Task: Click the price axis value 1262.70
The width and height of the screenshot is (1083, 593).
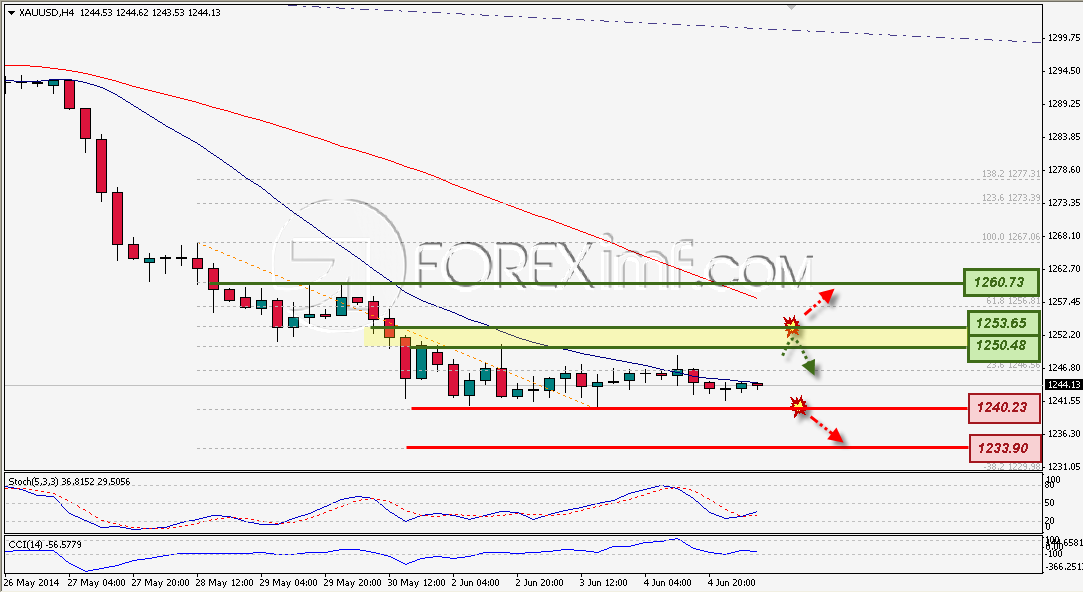Action: (x=1064, y=269)
